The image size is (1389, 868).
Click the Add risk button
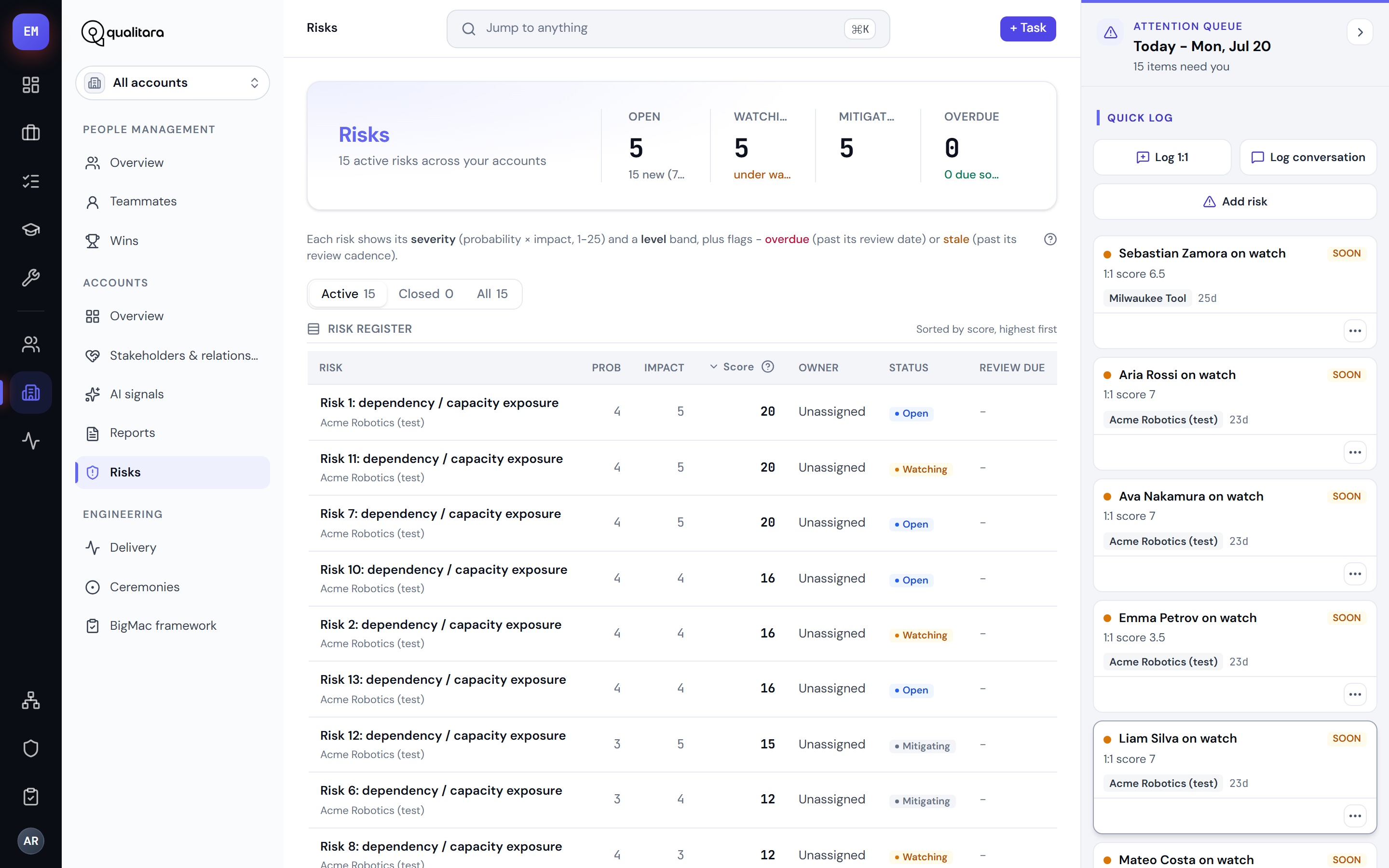point(1235,202)
